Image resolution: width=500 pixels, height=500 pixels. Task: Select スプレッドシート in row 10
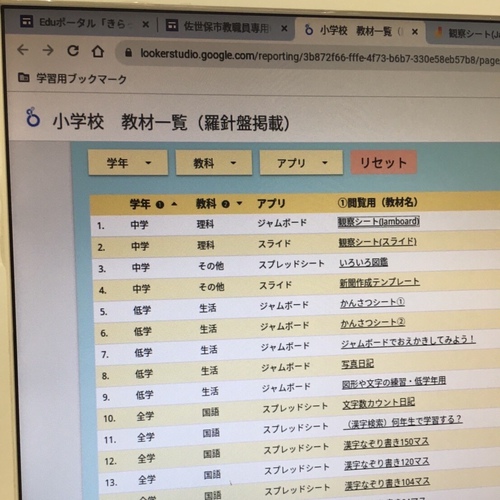[295, 408]
